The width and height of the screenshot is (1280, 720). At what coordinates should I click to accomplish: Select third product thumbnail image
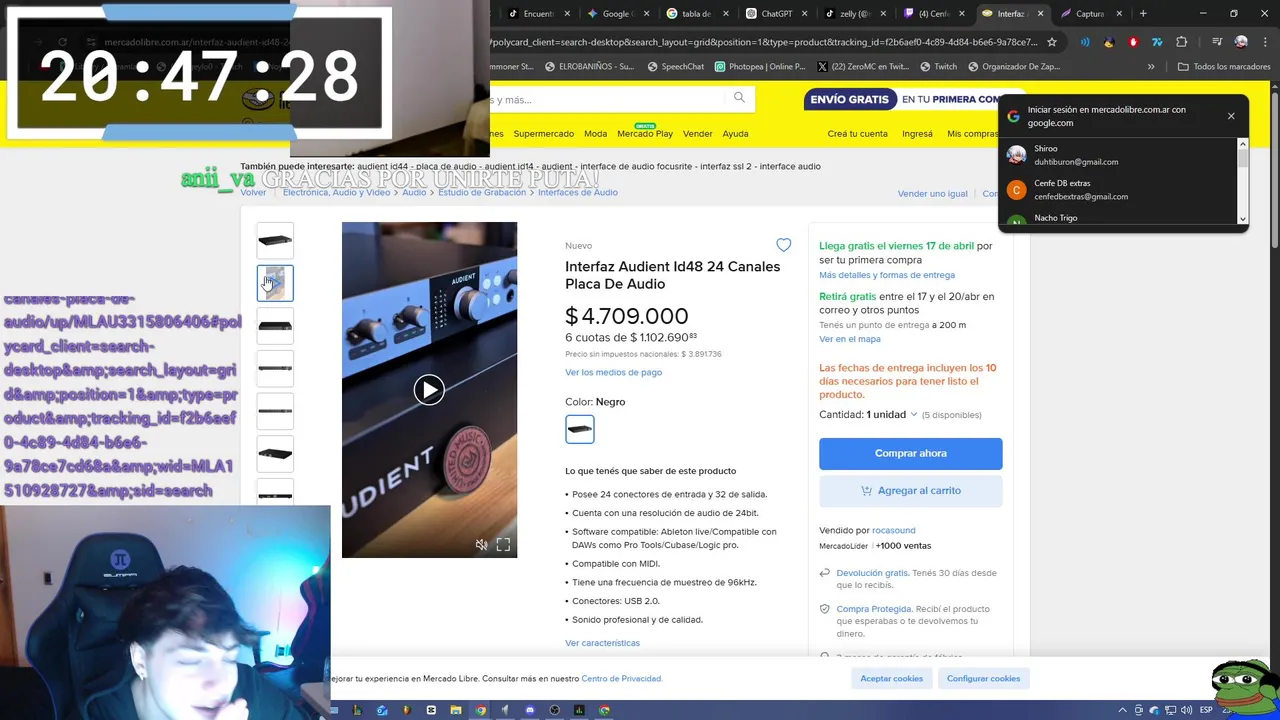(275, 326)
